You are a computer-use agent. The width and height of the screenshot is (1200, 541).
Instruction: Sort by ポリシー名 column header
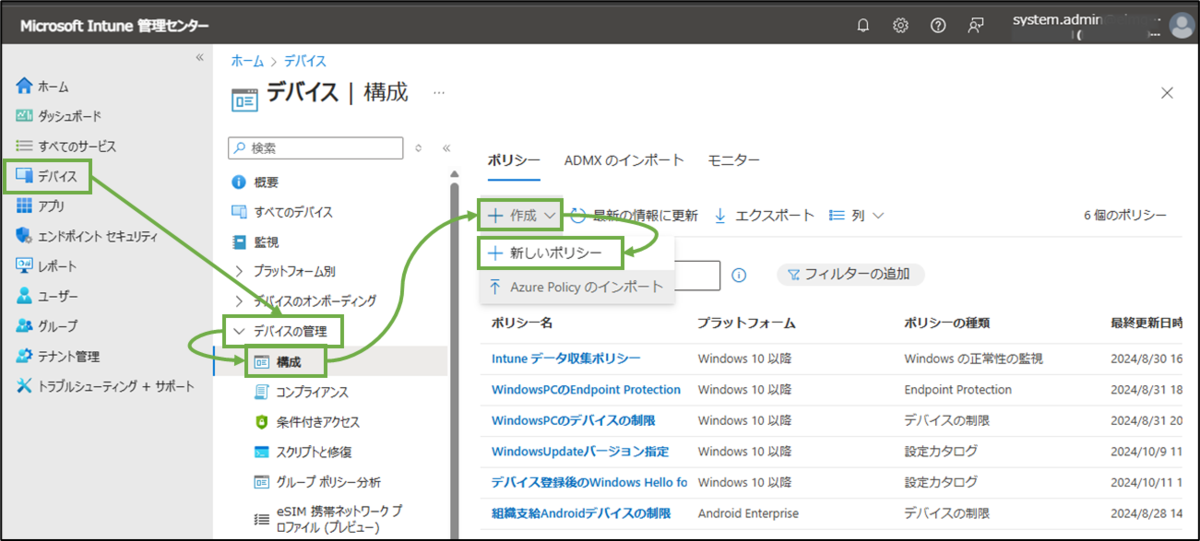[522, 323]
